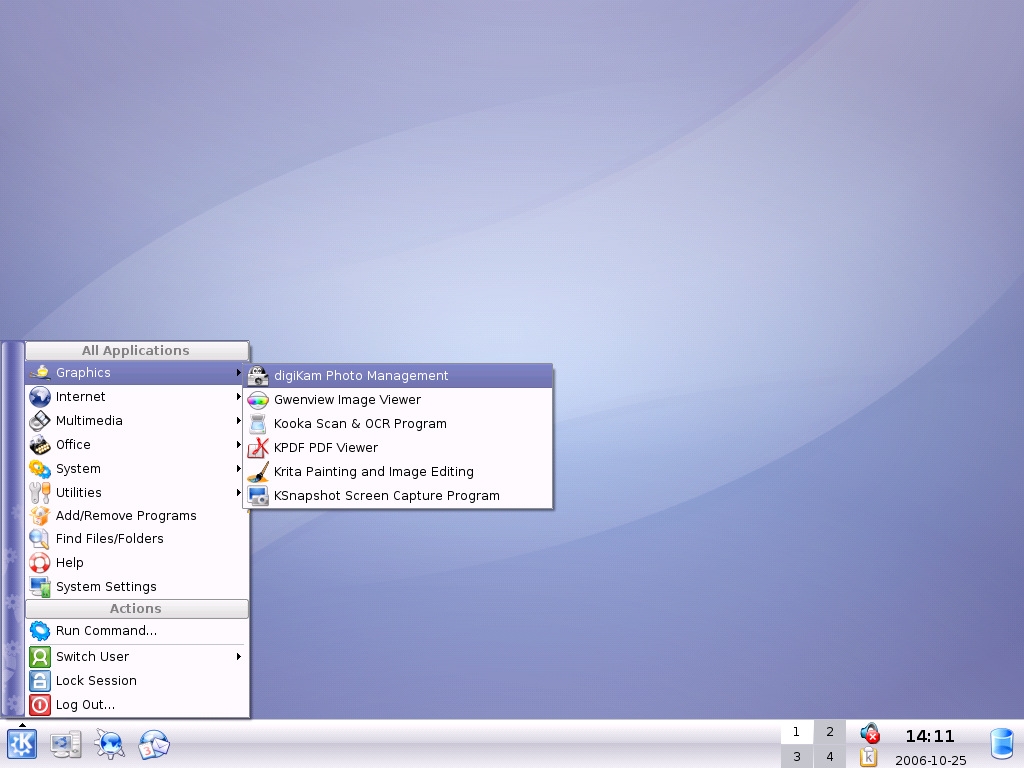1024x768 pixels.
Task: Click the System Settings monitor icon
Action: point(40,587)
